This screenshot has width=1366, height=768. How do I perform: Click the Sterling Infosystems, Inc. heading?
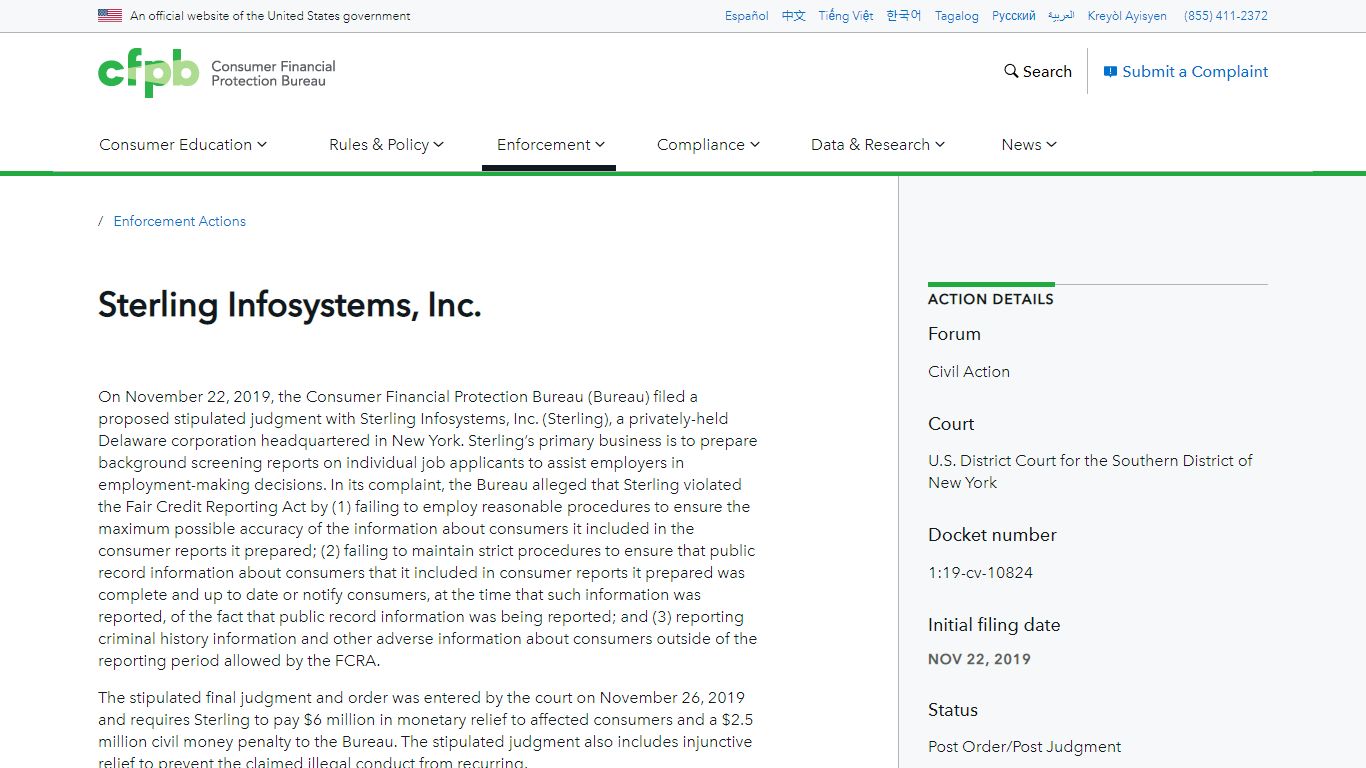[290, 305]
